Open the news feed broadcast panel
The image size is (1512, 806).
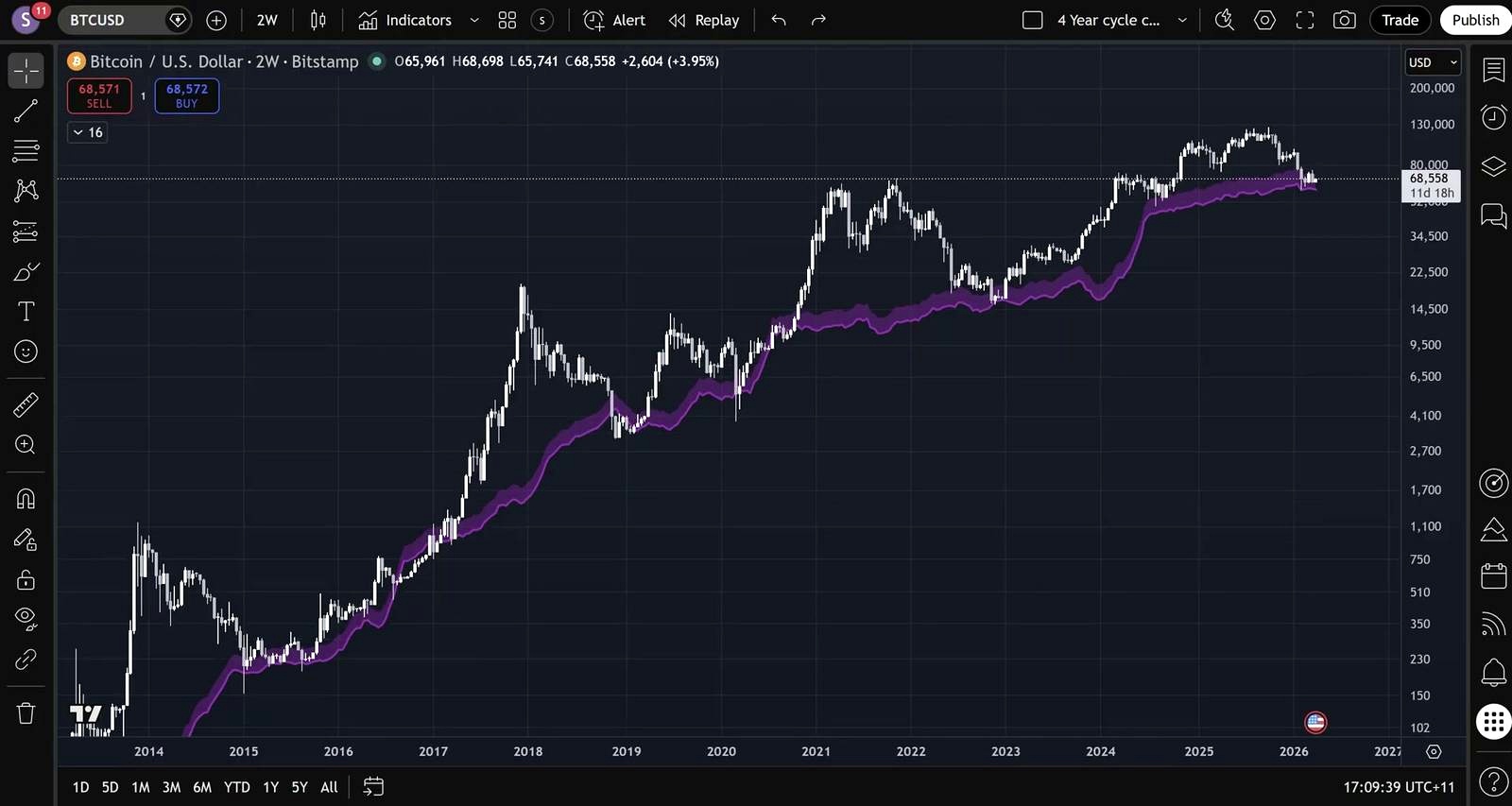[x=1493, y=624]
